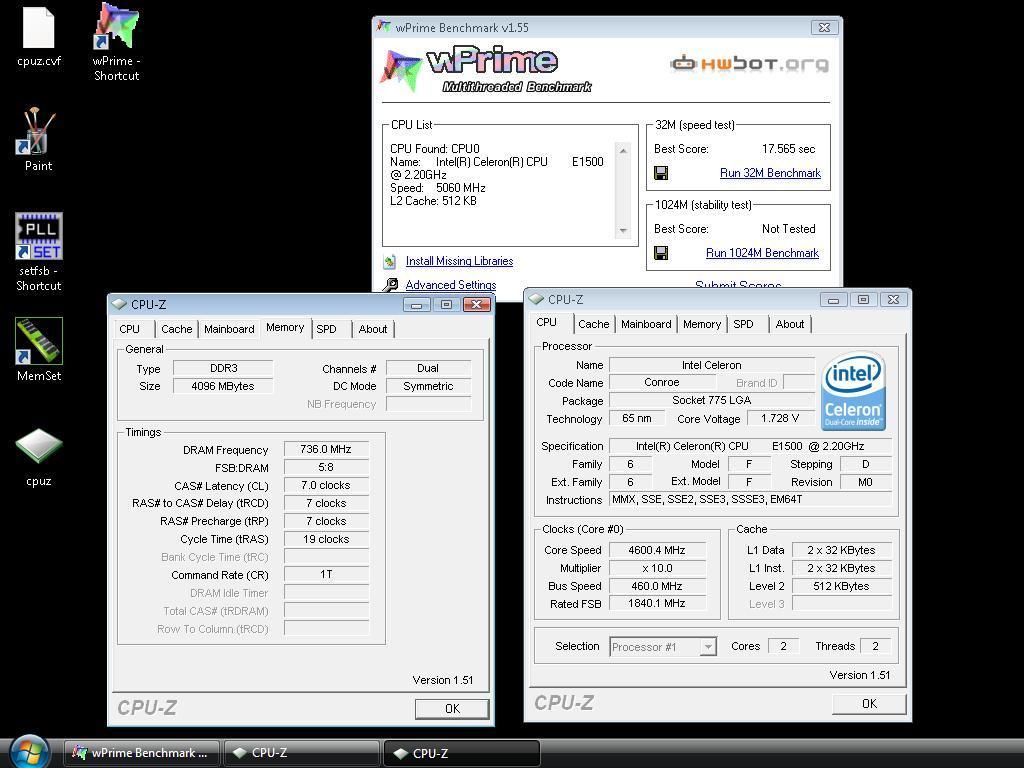Image resolution: width=1024 pixels, height=768 pixels.
Task: Click the Bus Speed 460.0 MHz value
Action: pos(657,586)
